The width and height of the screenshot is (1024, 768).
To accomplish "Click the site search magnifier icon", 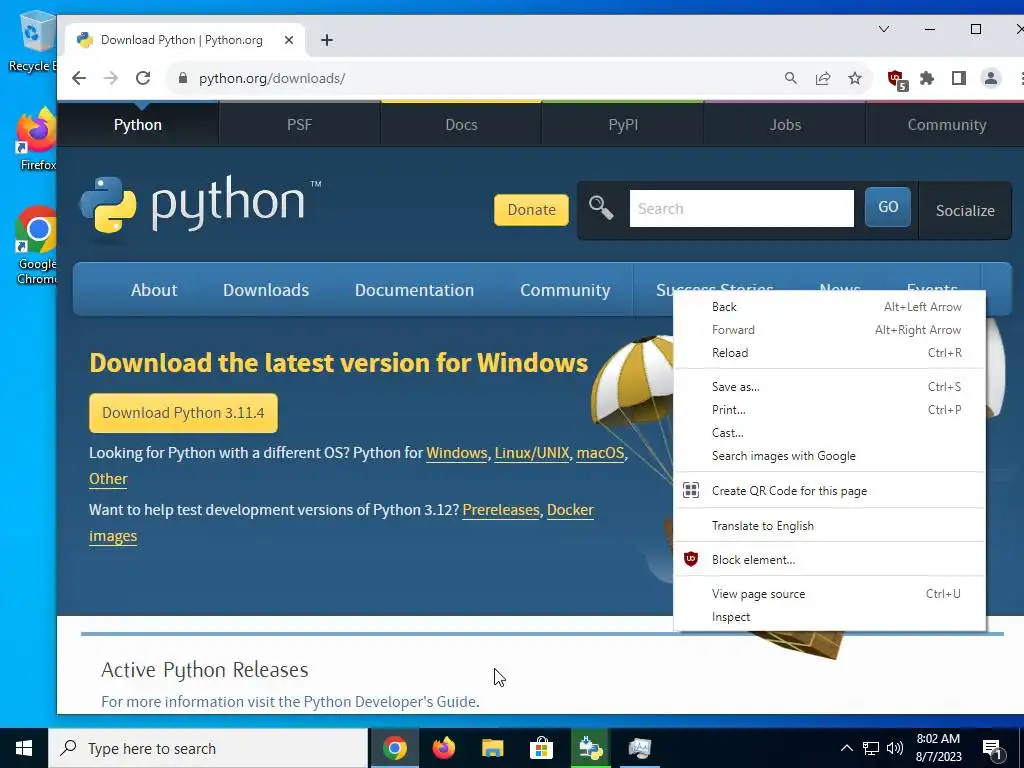I will click(601, 208).
